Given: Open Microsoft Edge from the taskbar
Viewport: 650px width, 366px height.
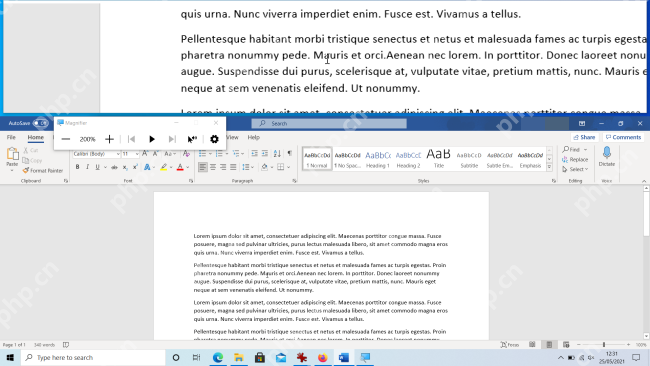Looking at the screenshot, I should pyautogui.click(x=218, y=357).
